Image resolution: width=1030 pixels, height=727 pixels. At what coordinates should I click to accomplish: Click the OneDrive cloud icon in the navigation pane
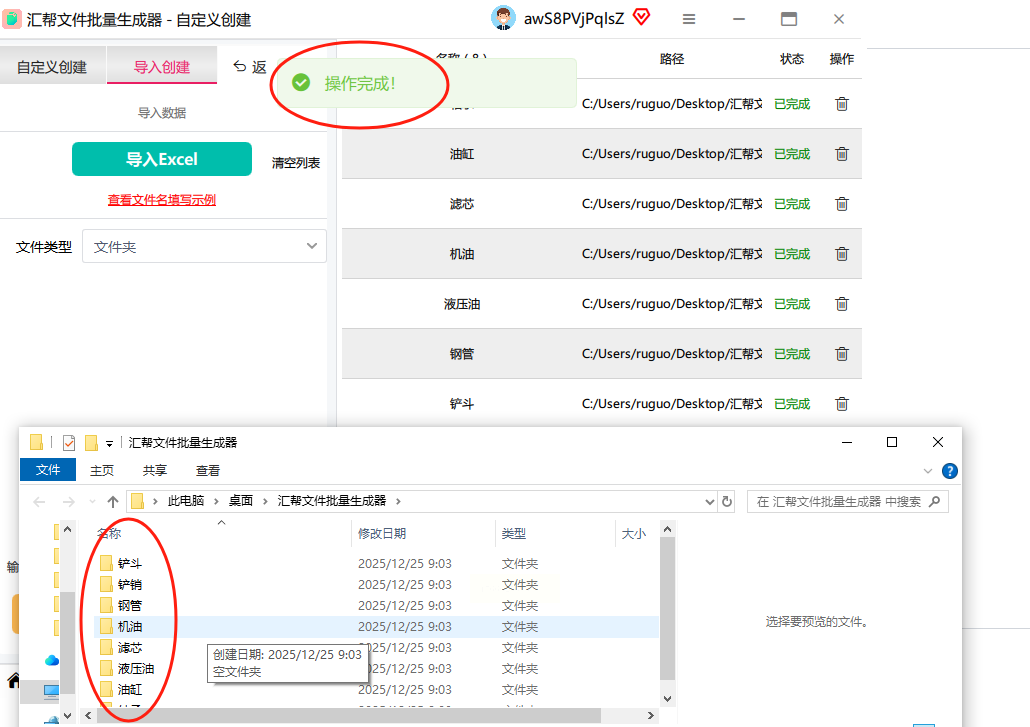(52, 661)
